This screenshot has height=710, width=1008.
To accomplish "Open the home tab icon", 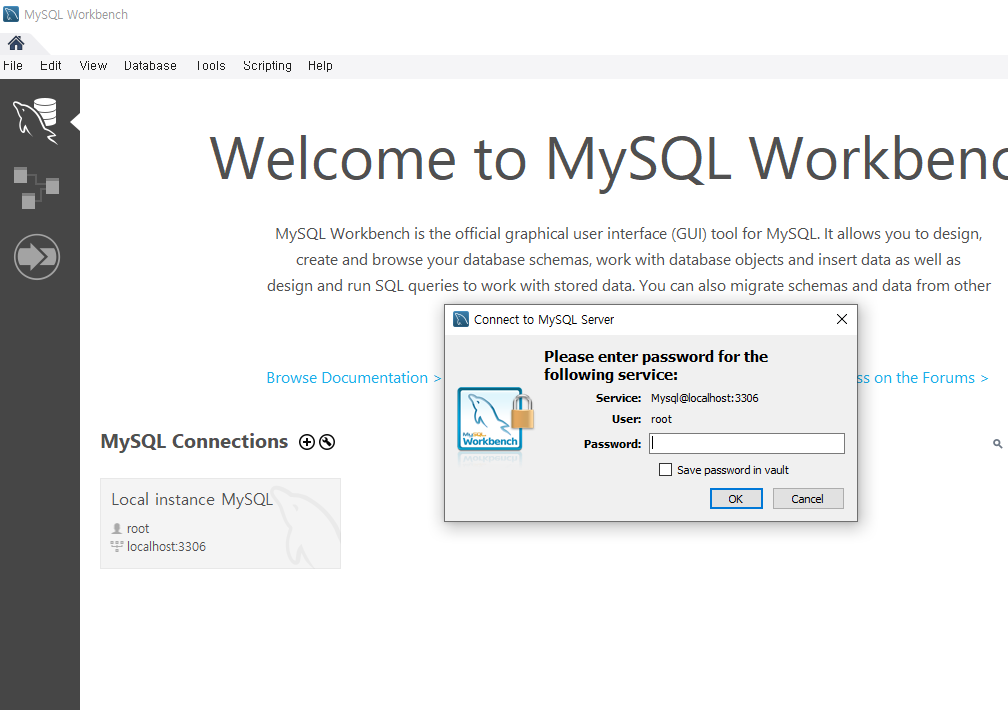I will point(16,43).
